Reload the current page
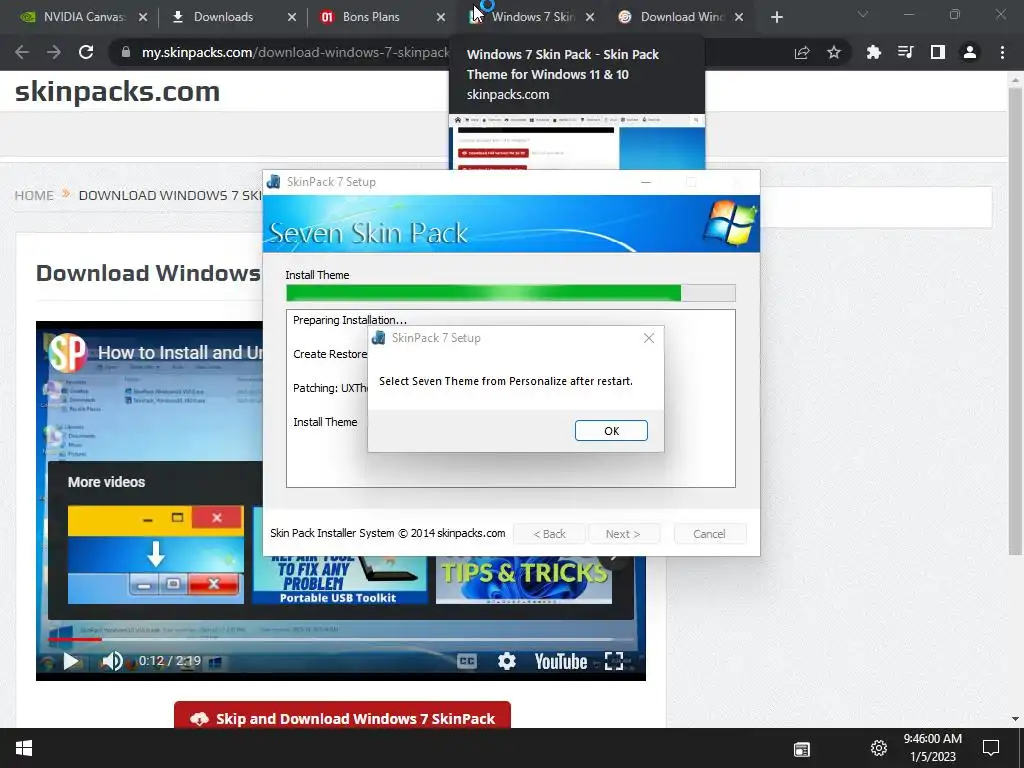Screen dimensions: 1024x768 coord(86,52)
